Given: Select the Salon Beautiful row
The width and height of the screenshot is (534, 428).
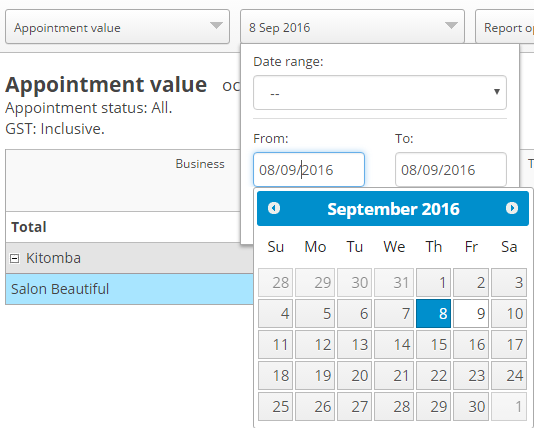Looking at the screenshot, I should click(129, 289).
